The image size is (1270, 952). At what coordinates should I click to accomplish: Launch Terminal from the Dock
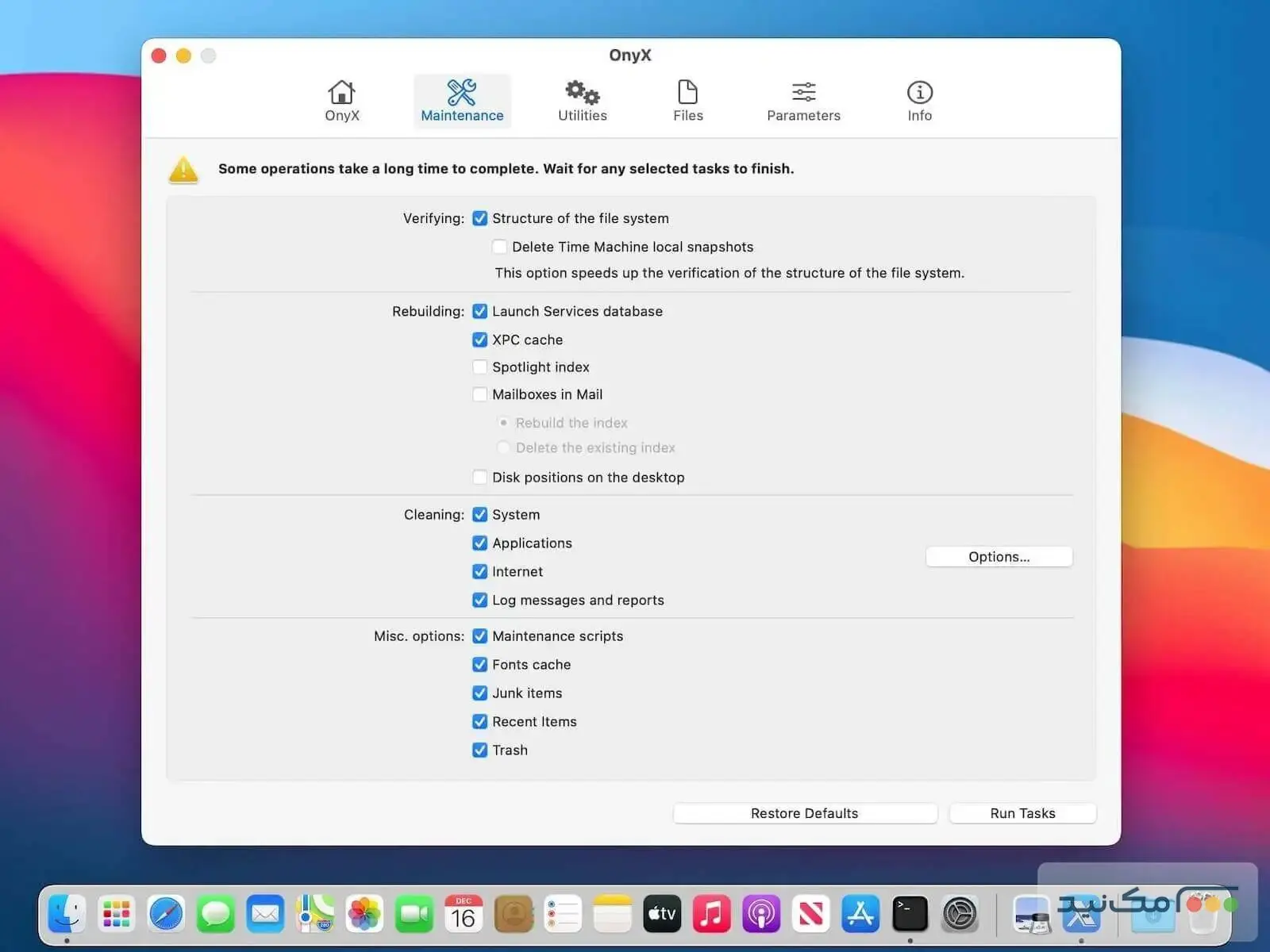(910, 914)
